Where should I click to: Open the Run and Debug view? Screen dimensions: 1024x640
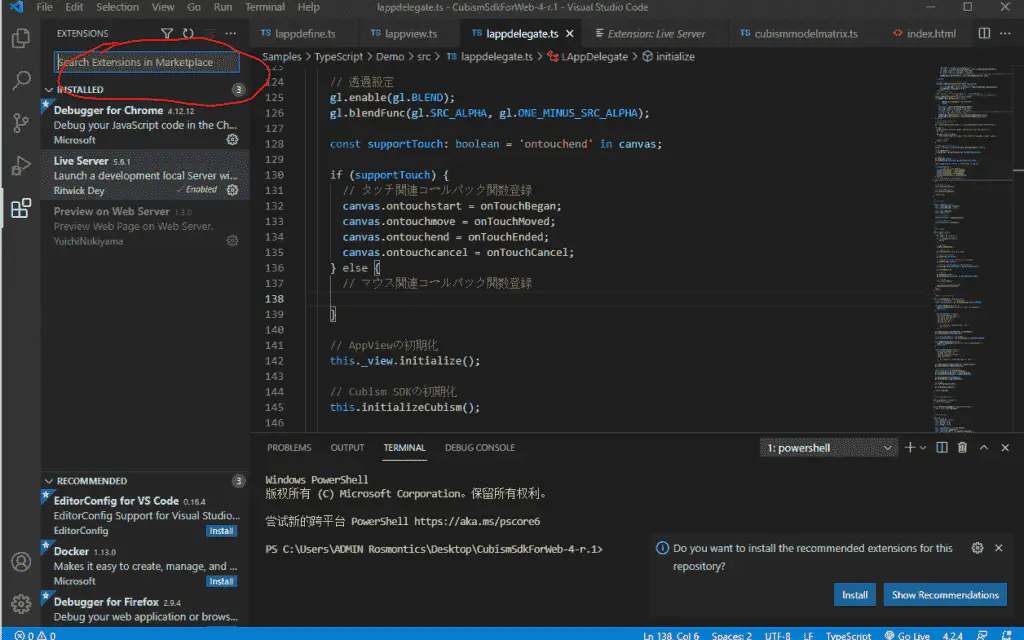[x=21, y=165]
